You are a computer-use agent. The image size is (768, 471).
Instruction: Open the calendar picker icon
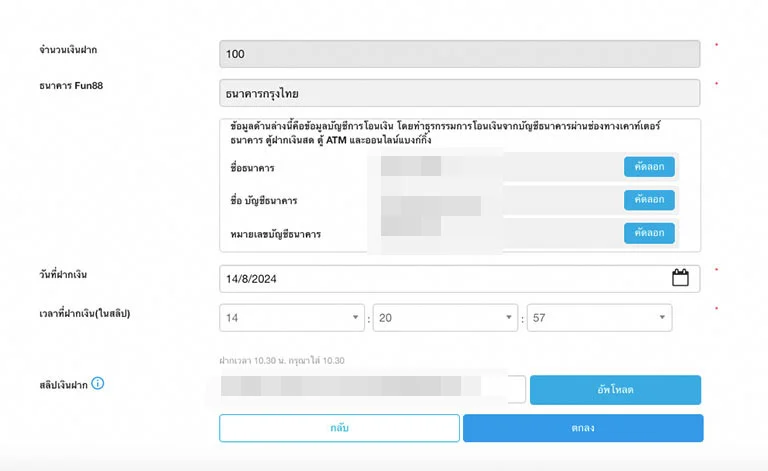point(680,278)
